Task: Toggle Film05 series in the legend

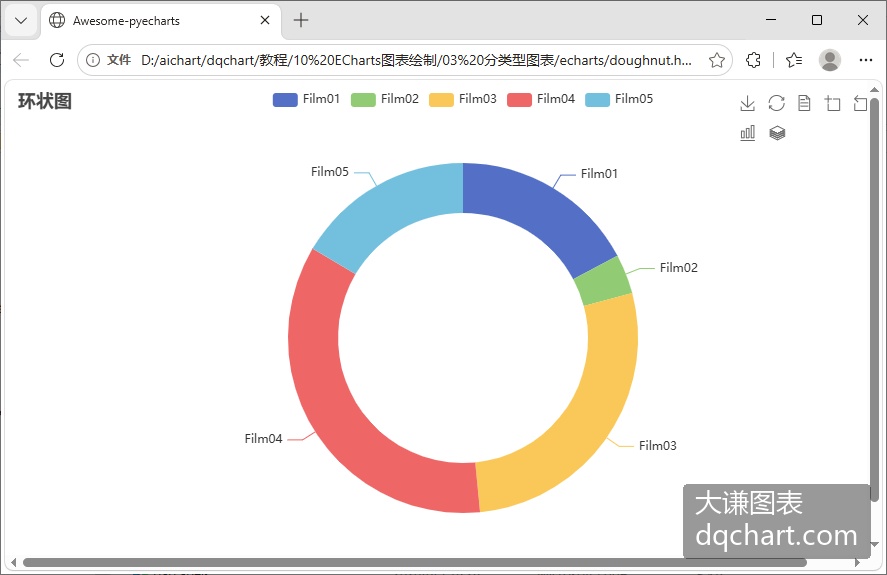Action: click(619, 99)
